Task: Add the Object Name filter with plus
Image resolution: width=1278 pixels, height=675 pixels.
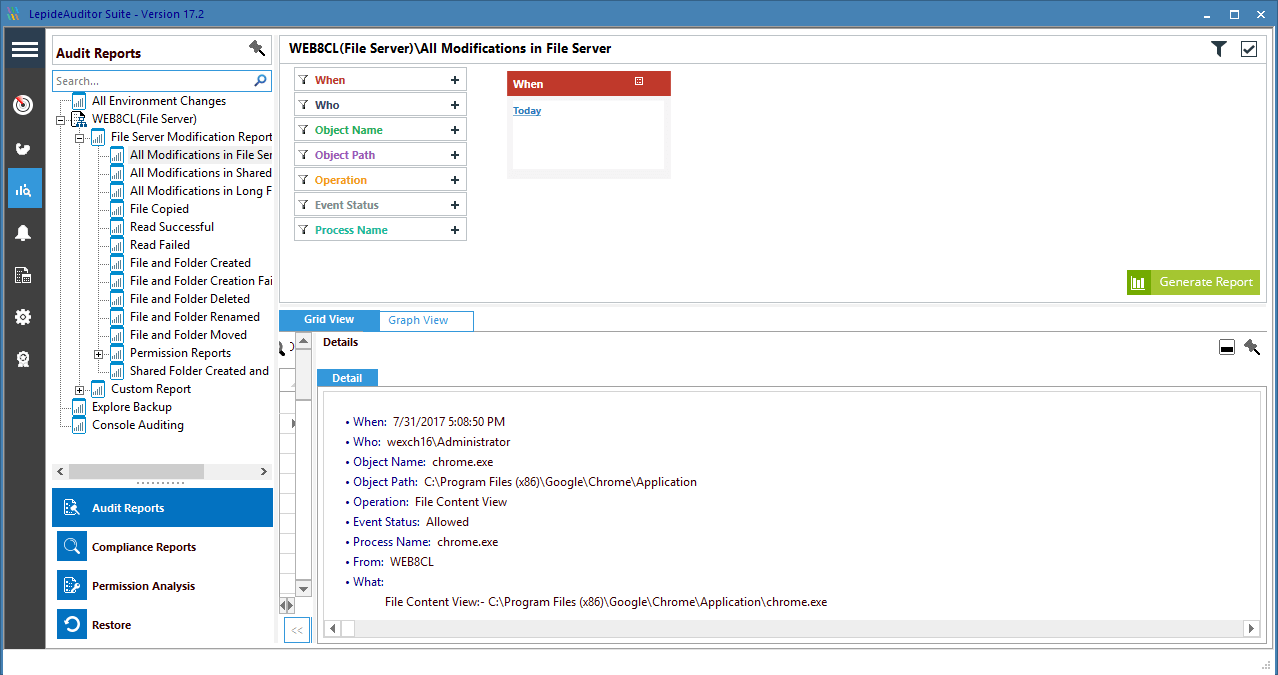Action: tap(454, 130)
